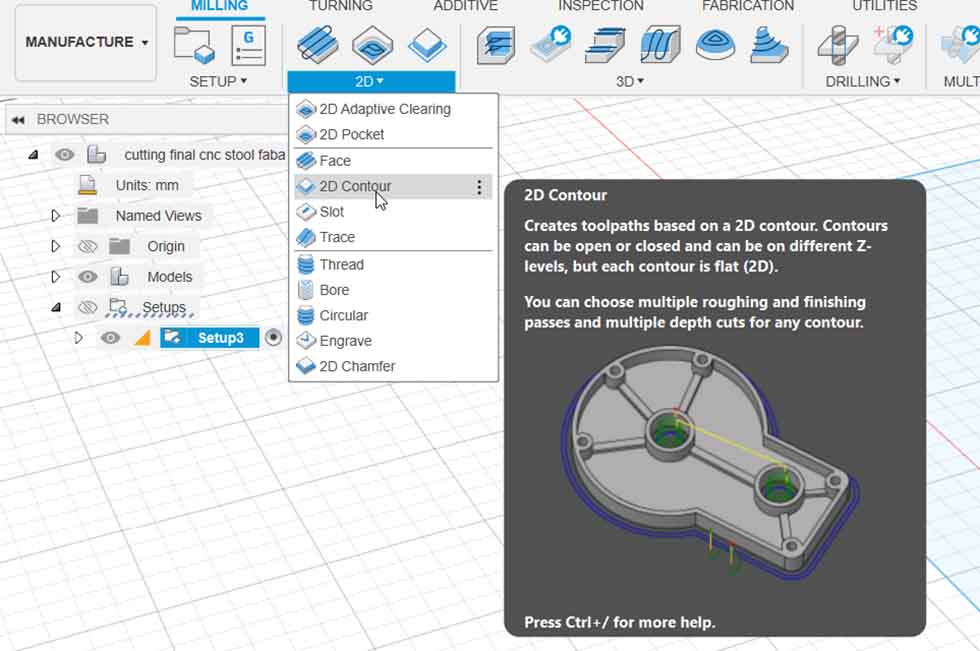Collapse the Setups node
This screenshot has height=651, width=980.
tap(56, 307)
